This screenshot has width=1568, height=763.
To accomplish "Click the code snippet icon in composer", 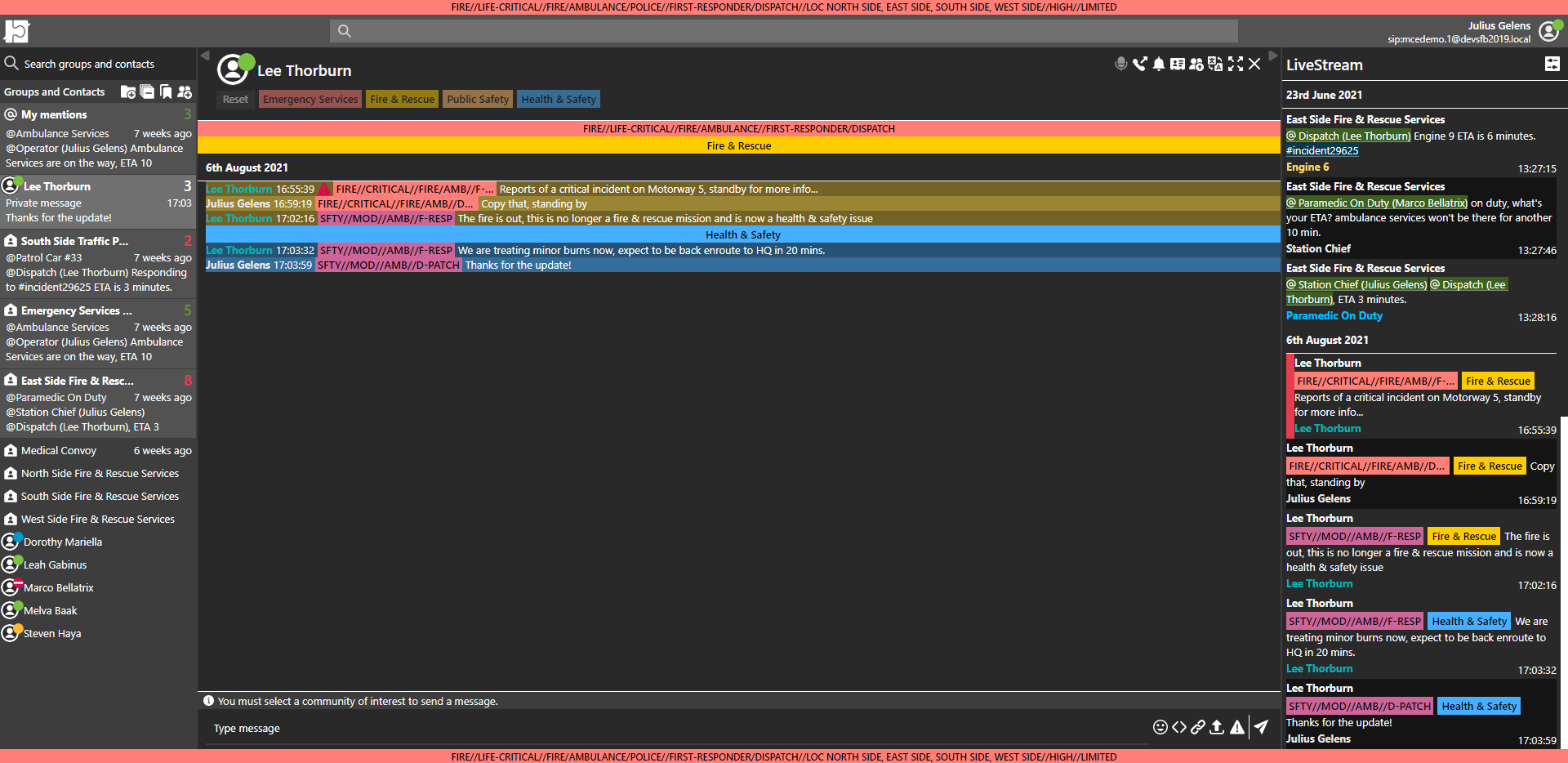I will coord(1179,727).
